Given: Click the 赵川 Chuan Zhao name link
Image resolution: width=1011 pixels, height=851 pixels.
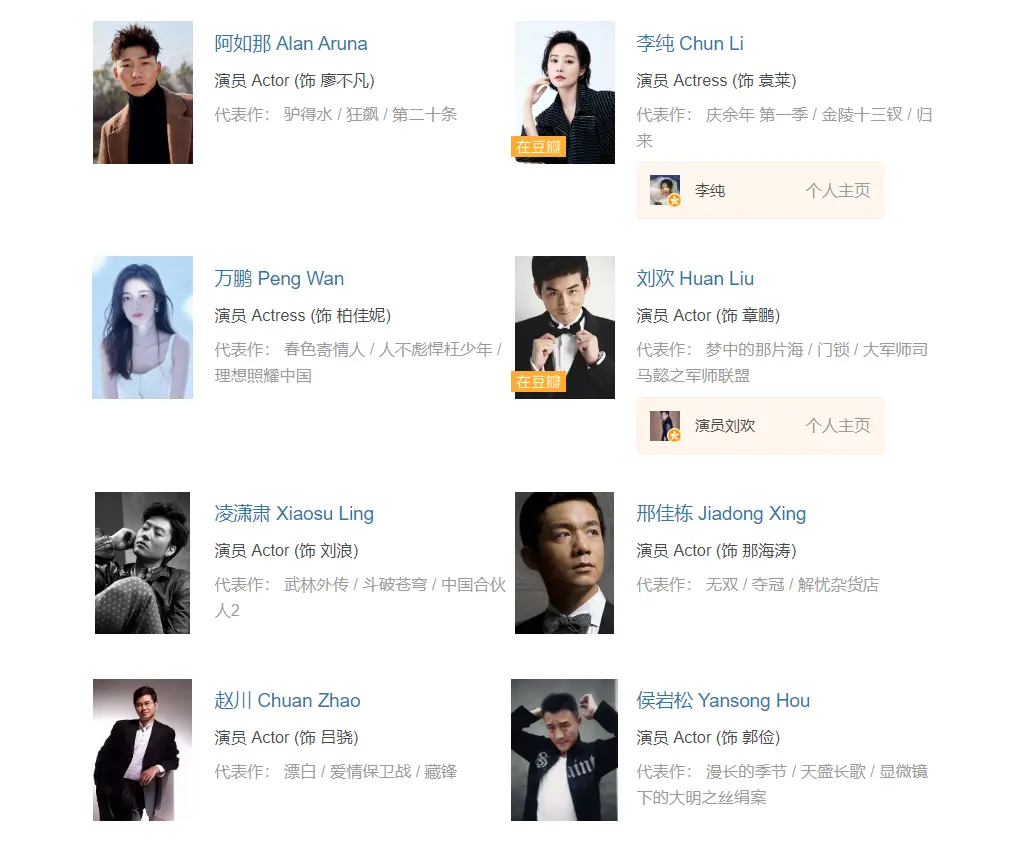Looking at the screenshot, I should click(288, 701).
